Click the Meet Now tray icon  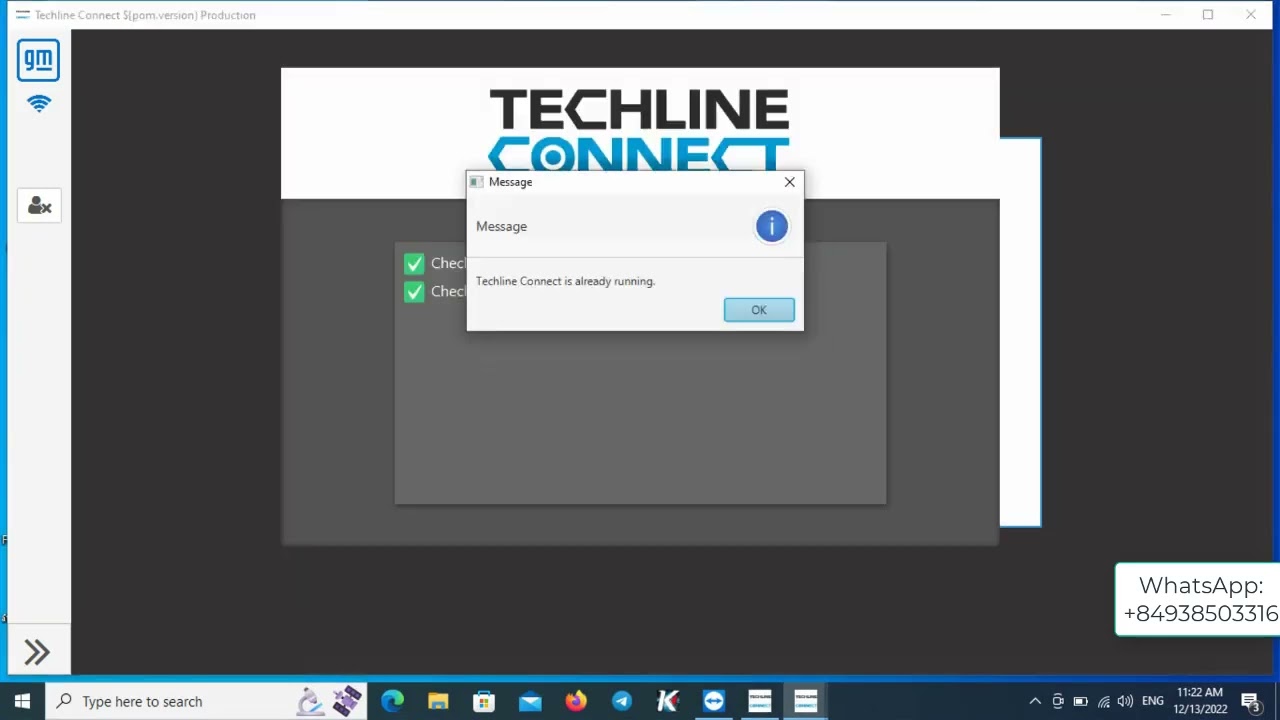click(1058, 702)
